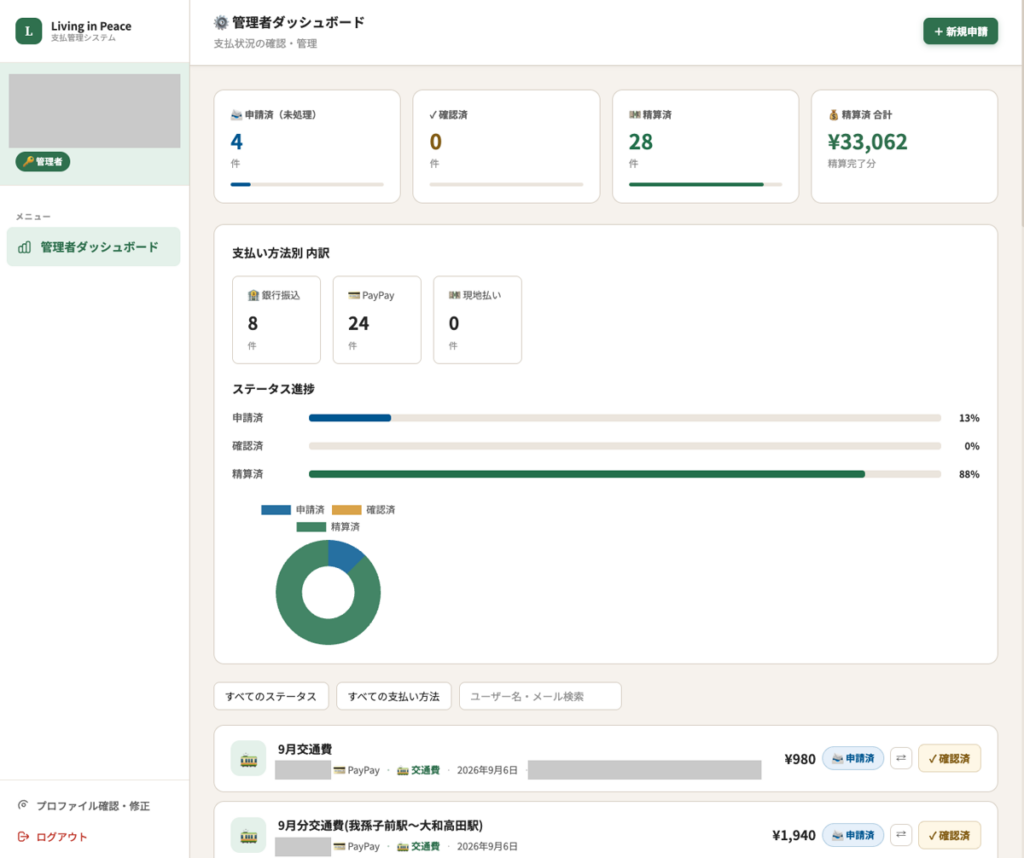Click the 9月分交通費(我孫子前駅～大和高田駅) entry title
This screenshot has height=858, width=1024.
pos(380,825)
